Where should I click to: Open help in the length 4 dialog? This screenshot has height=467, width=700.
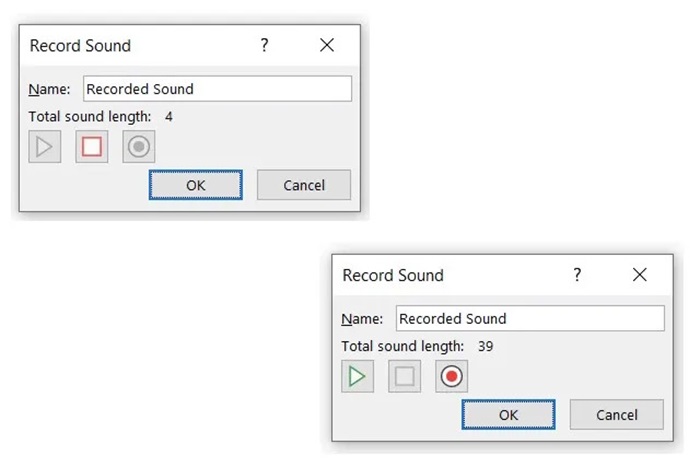(264, 45)
